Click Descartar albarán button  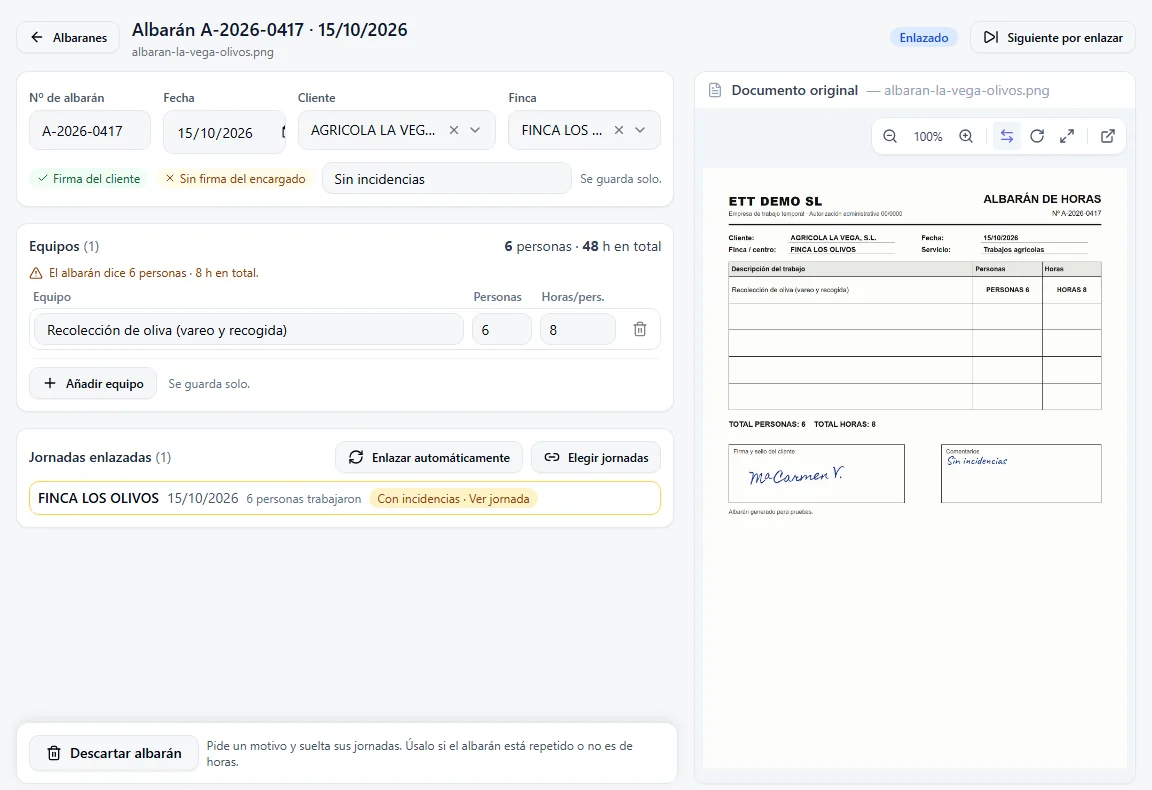(114, 753)
